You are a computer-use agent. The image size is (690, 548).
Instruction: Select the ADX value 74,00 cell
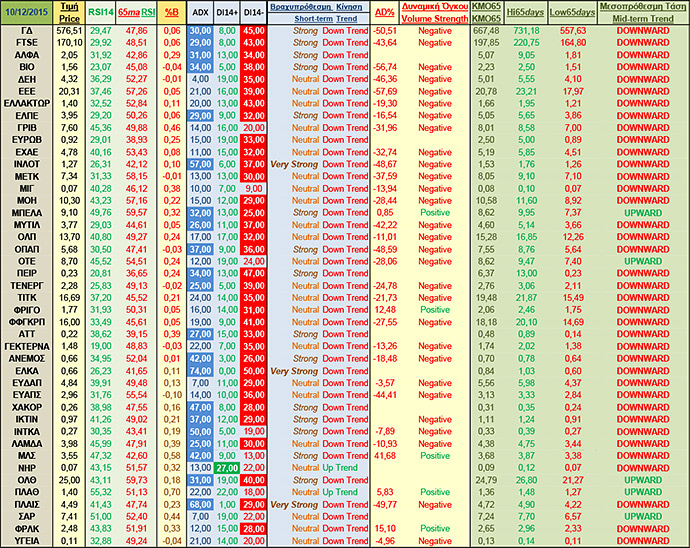(x=200, y=370)
